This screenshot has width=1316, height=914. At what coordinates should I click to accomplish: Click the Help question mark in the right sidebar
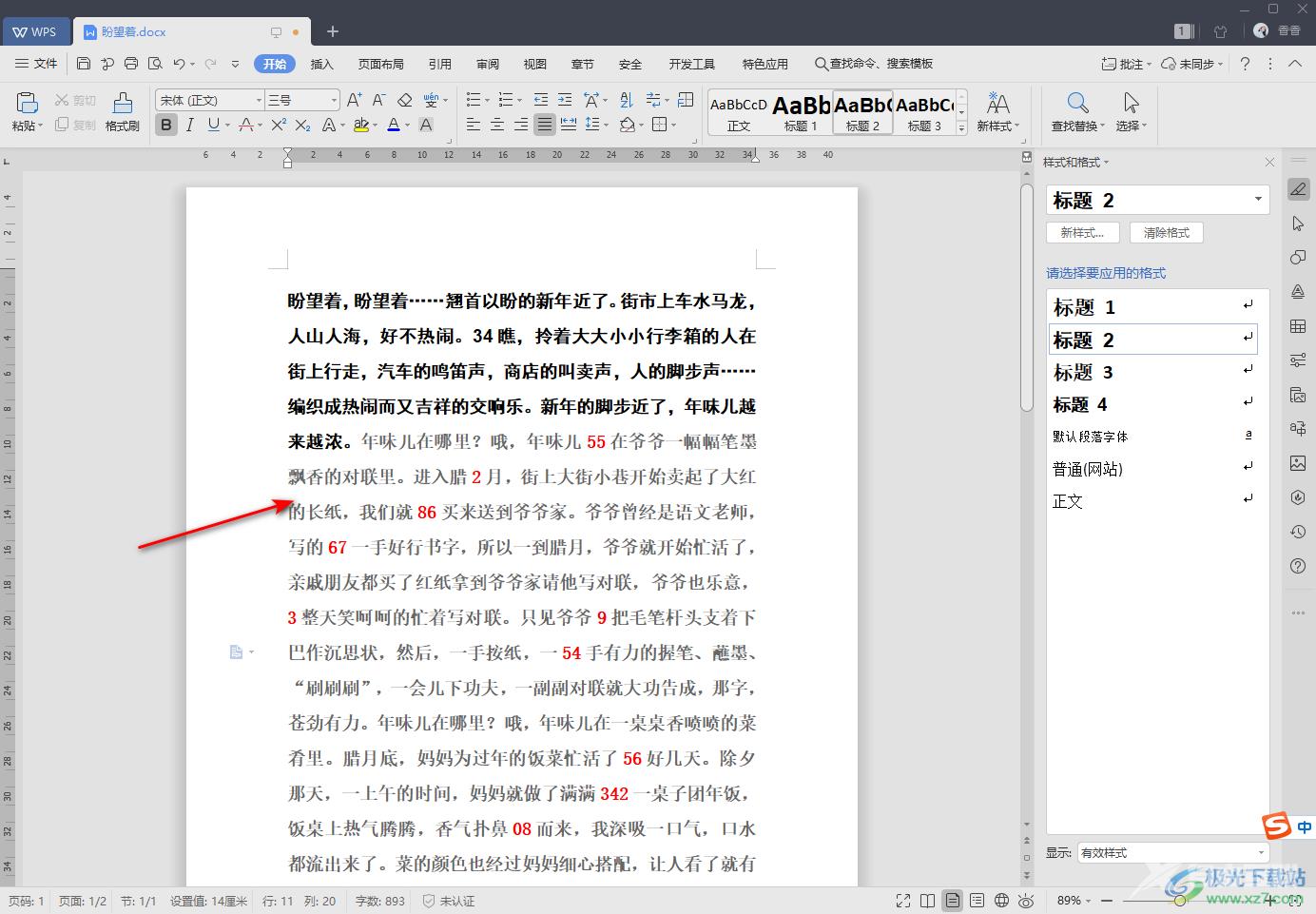click(1298, 567)
